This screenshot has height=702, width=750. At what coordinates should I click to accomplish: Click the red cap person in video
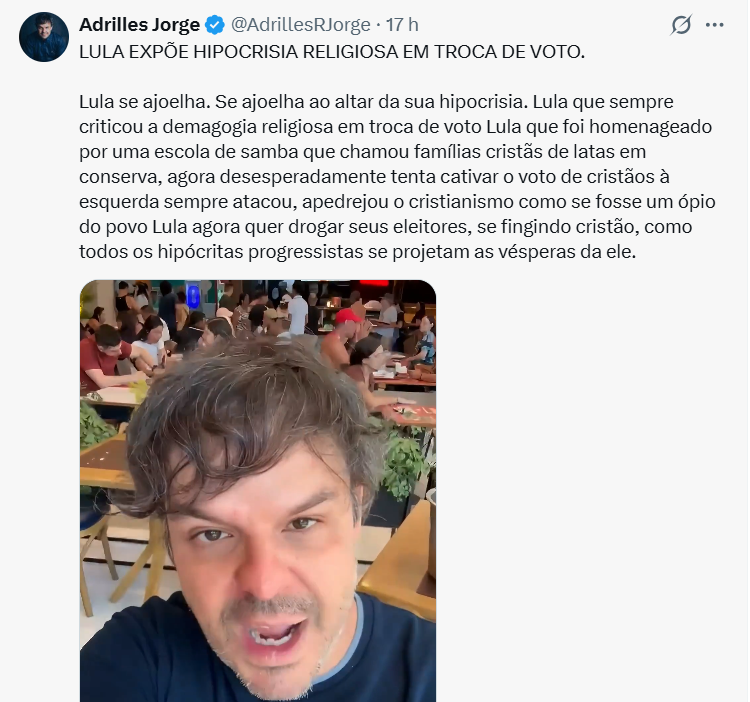click(x=347, y=330)
